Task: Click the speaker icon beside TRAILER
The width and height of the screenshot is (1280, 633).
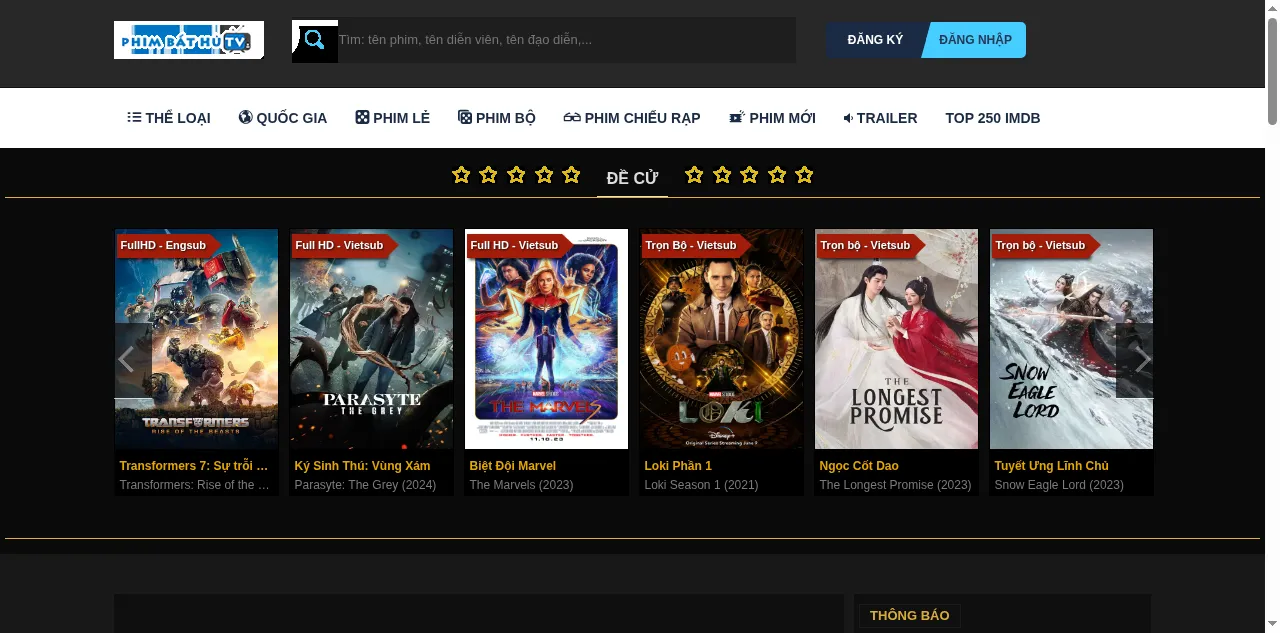Action: tap(848, 118)
